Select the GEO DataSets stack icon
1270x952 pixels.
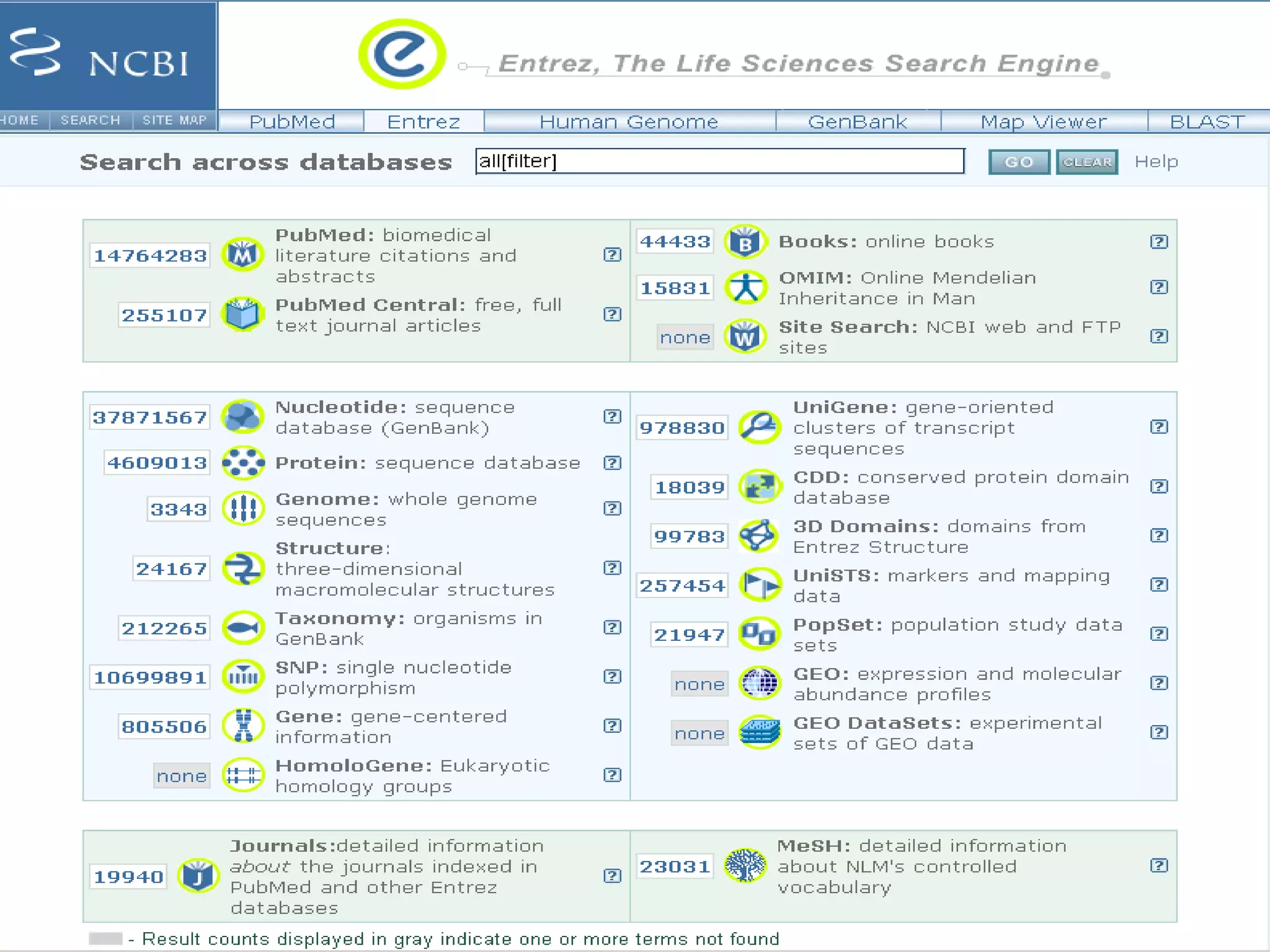click(x=759, y=733)
